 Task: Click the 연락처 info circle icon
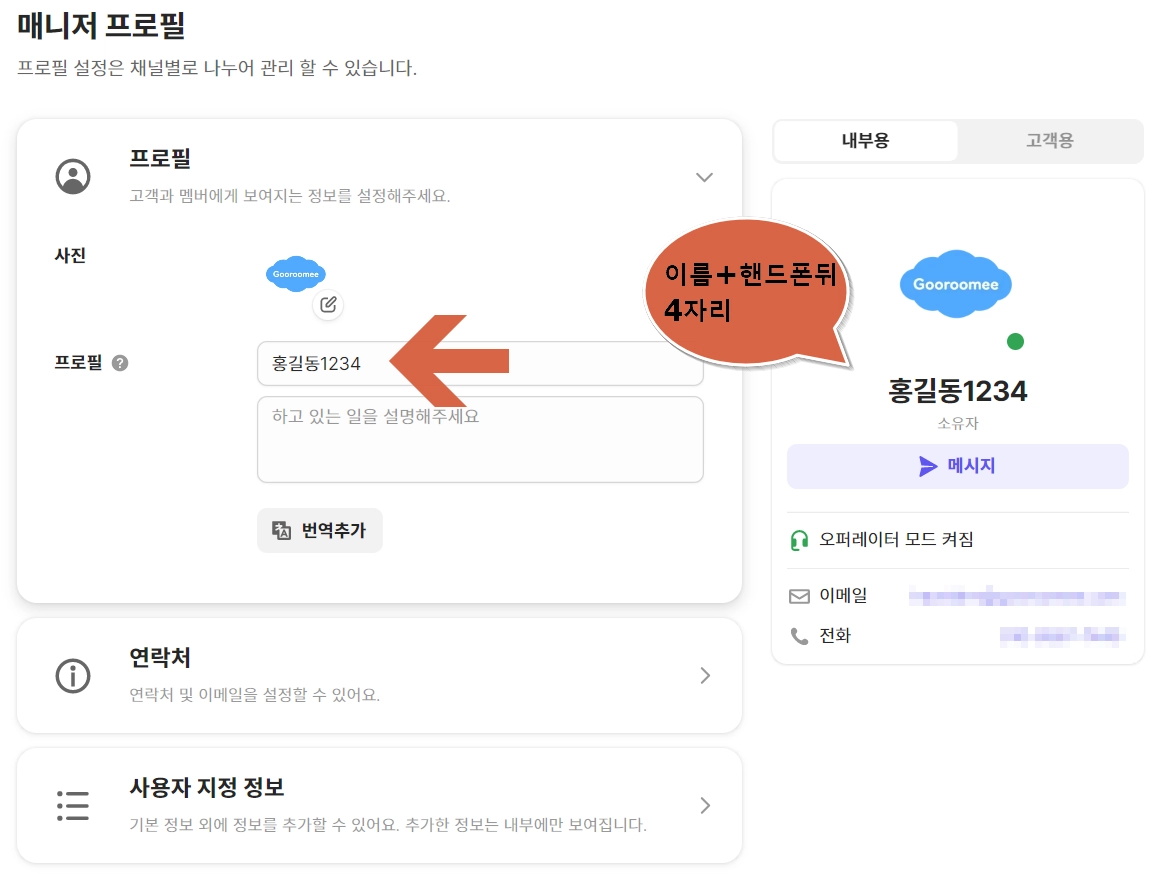pos(73,676)
